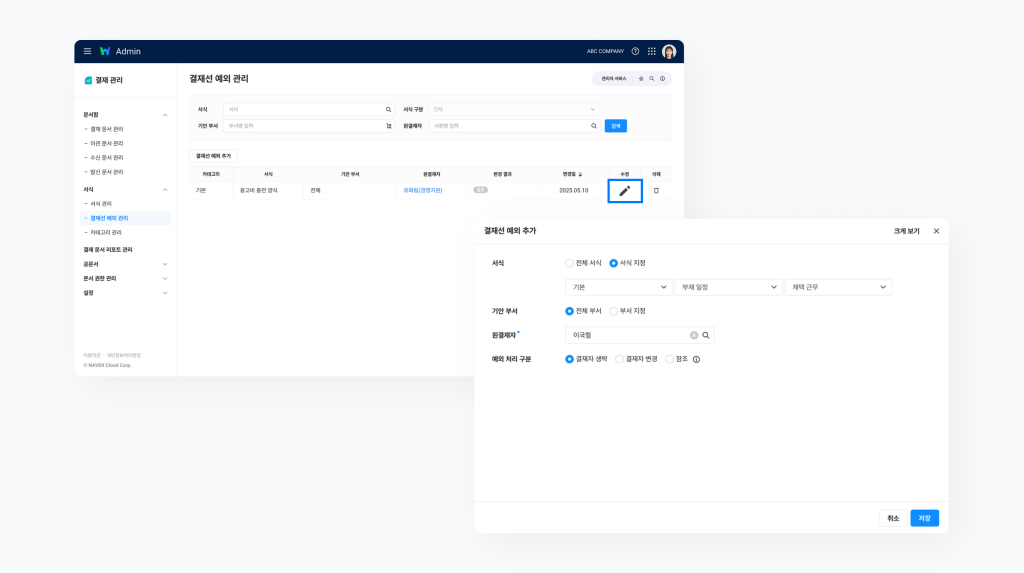Select the 전체 서식 radio button
1024x573 pixels.
coord(570,263)
